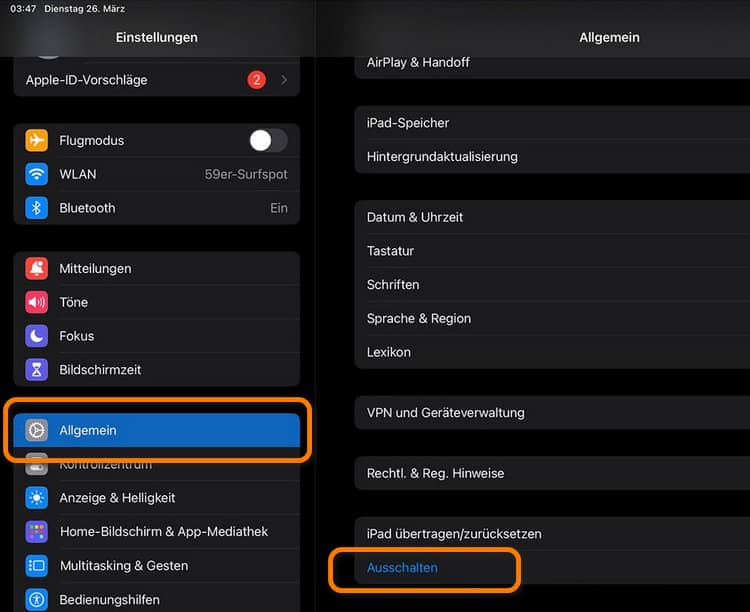Viewport: 750px width, 612px height.
Task: Tap the blue Ausschalten link
Action: pos(402,567)
